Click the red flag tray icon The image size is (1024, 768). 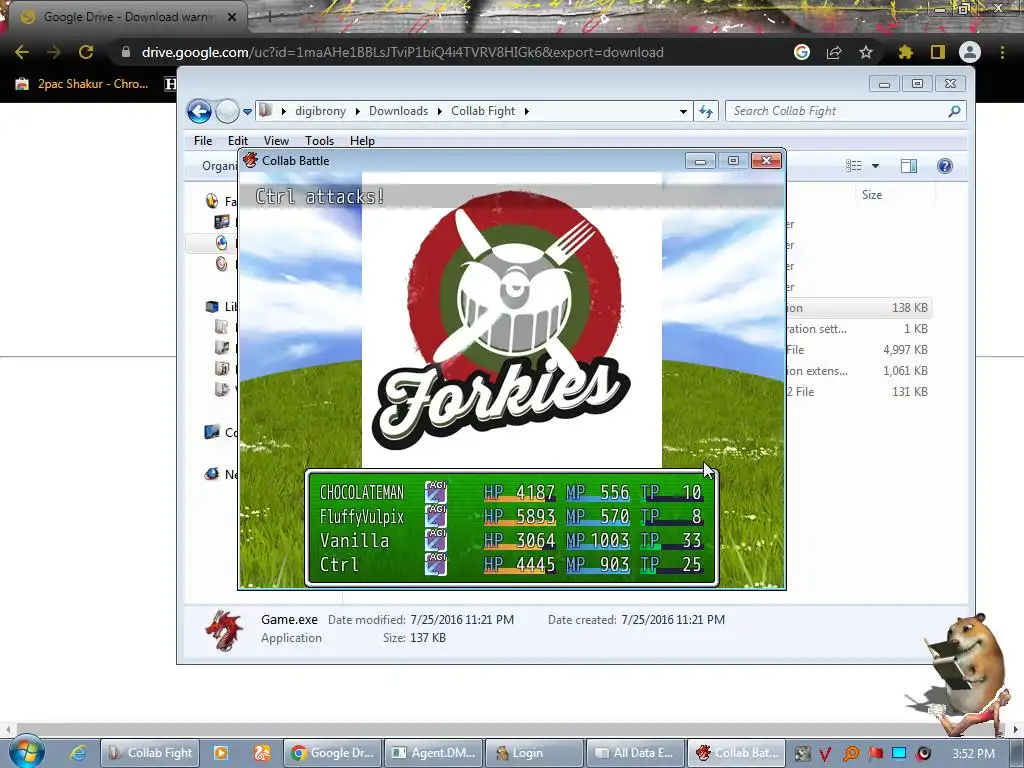click(x=875, y=754)
